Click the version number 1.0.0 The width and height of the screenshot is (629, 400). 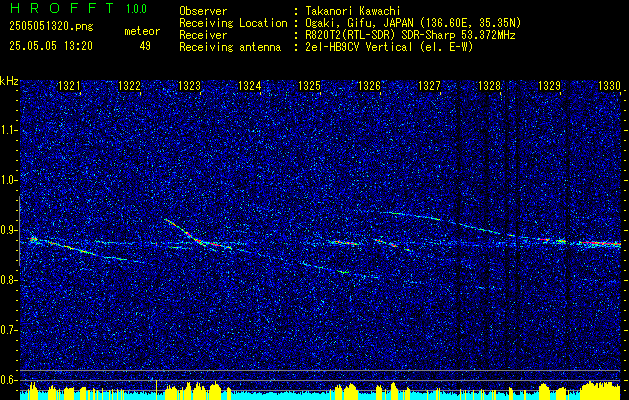tap(136, 9)
